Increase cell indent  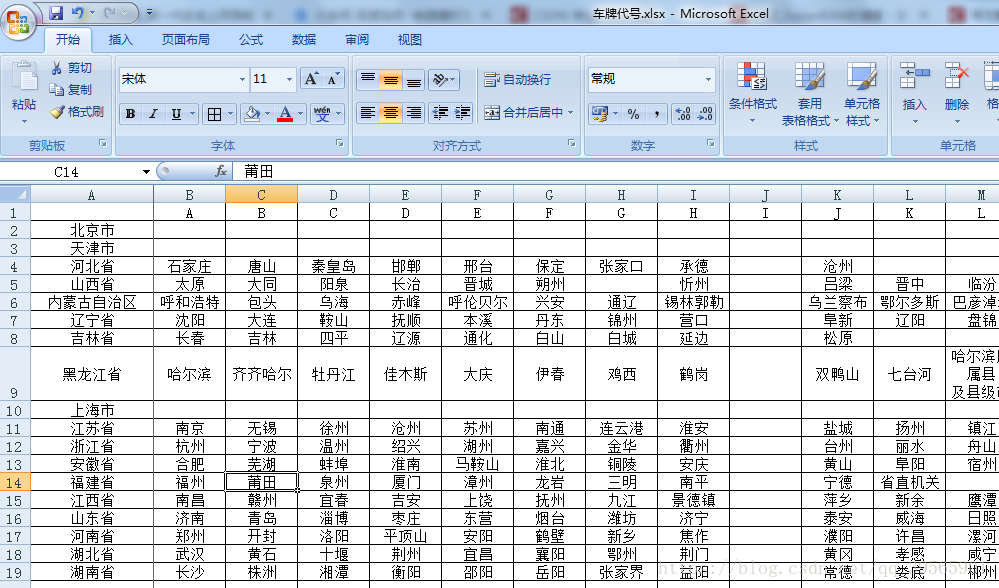[463, 113]
